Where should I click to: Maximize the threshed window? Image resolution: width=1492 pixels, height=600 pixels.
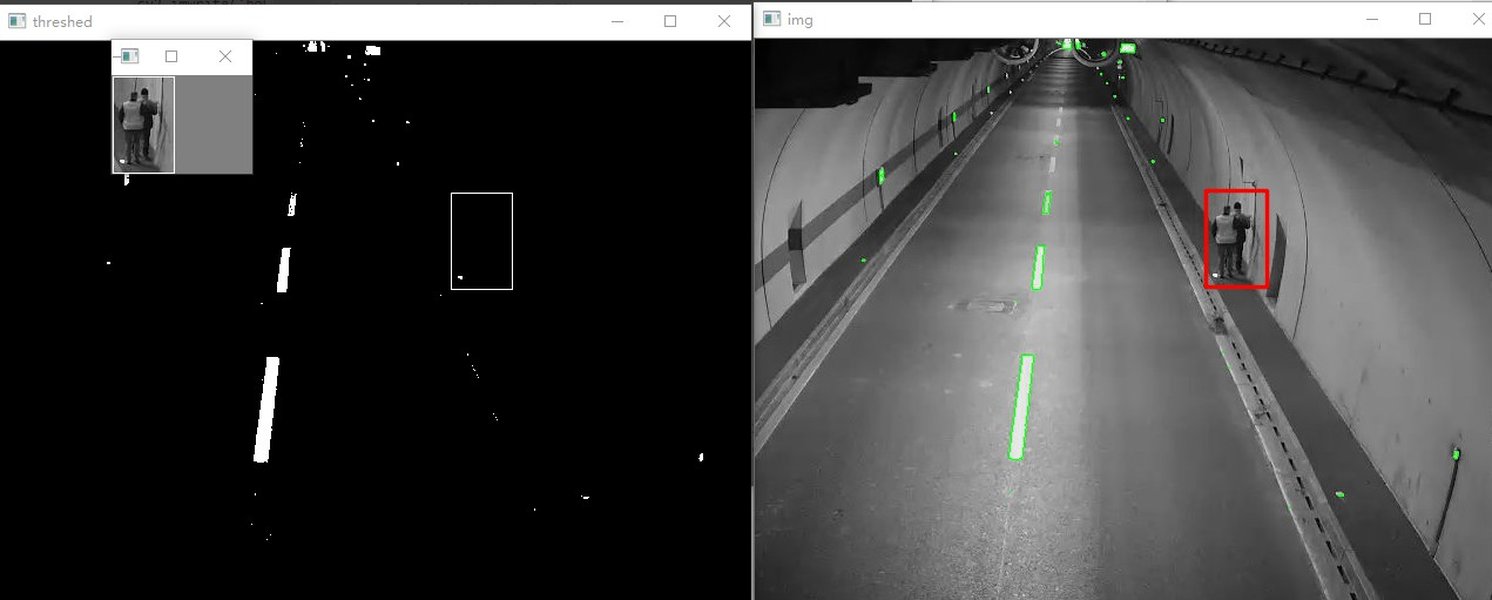coord(670,21)
